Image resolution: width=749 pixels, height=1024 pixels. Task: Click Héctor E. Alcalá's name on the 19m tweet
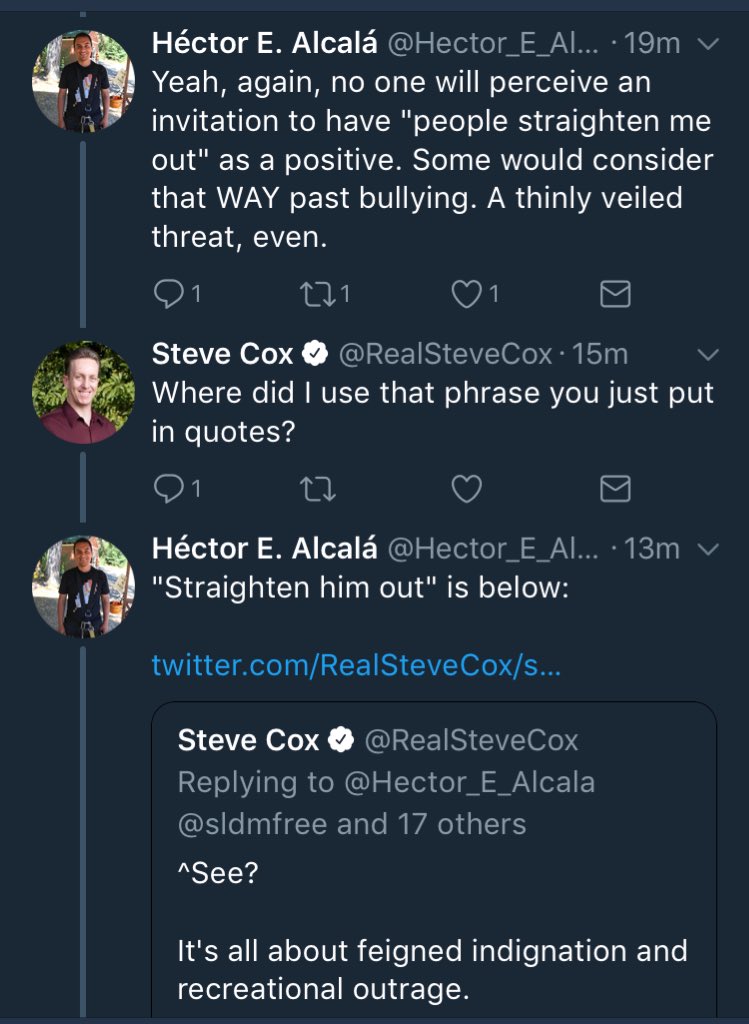[x=264, y=44]
